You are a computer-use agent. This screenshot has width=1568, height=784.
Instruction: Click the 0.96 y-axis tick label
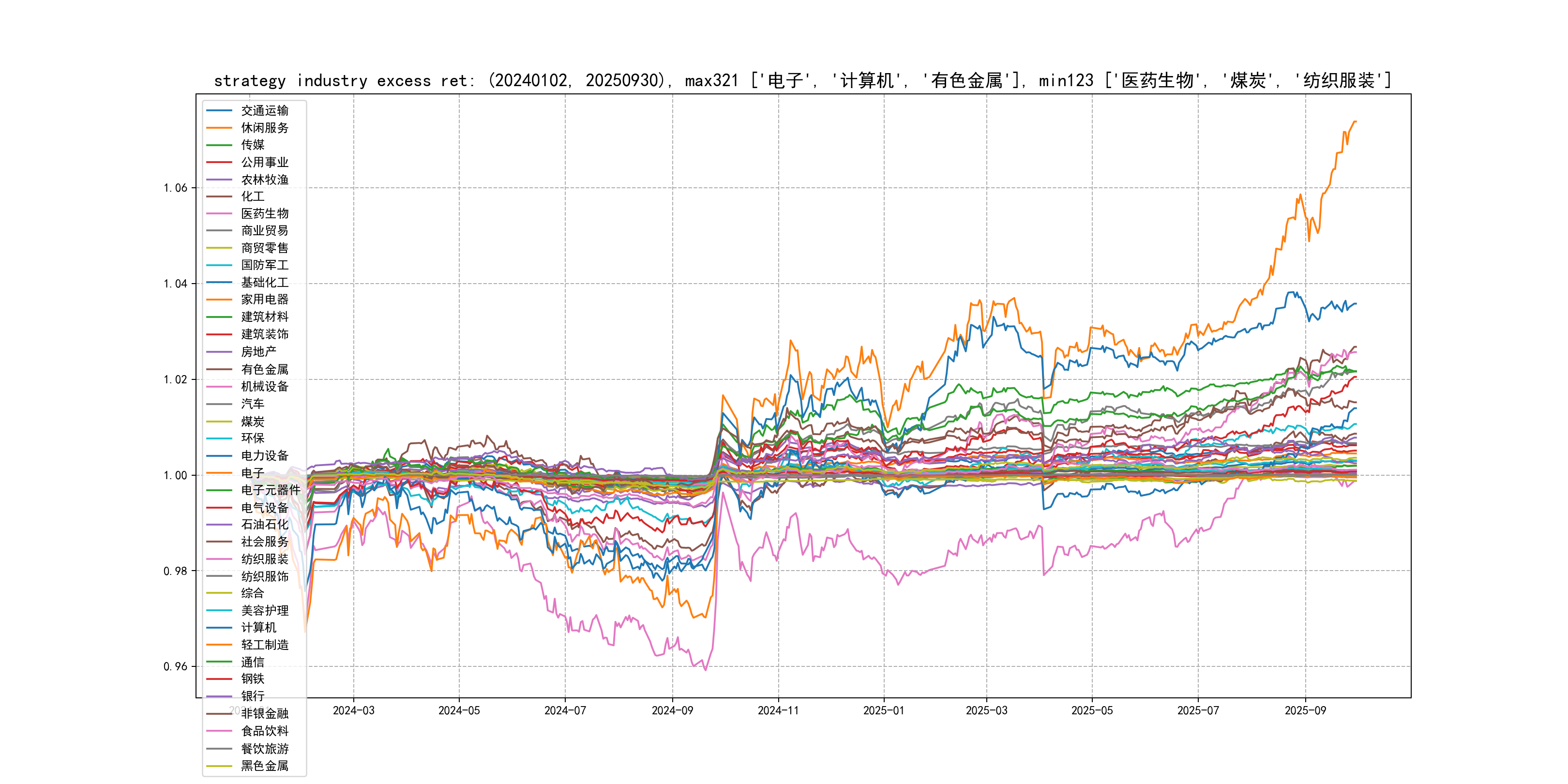(x=175, y=666)
